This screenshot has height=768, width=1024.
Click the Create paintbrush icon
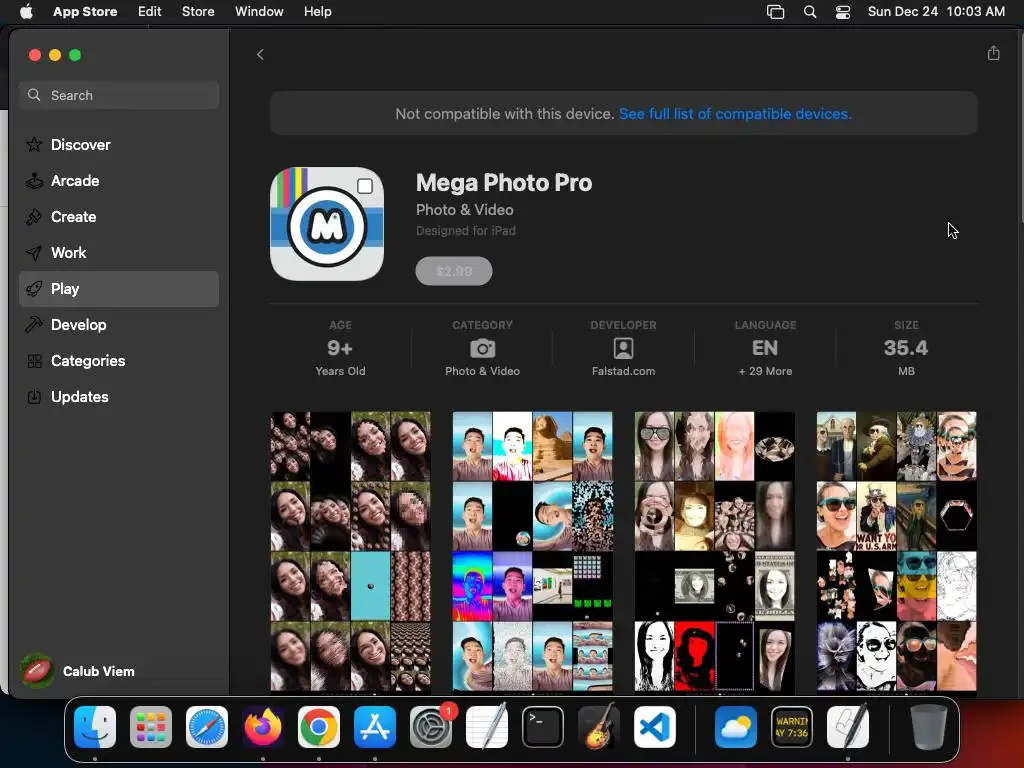[34, 216]
